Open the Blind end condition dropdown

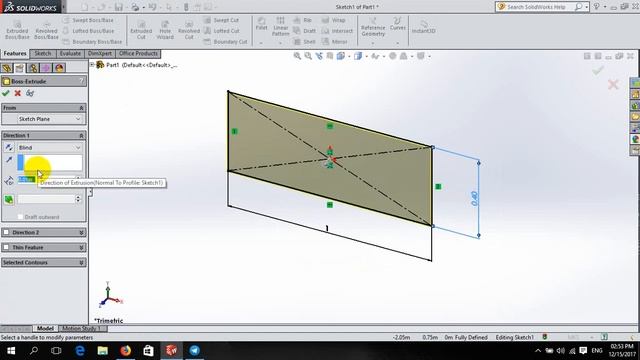click(49, 147)
